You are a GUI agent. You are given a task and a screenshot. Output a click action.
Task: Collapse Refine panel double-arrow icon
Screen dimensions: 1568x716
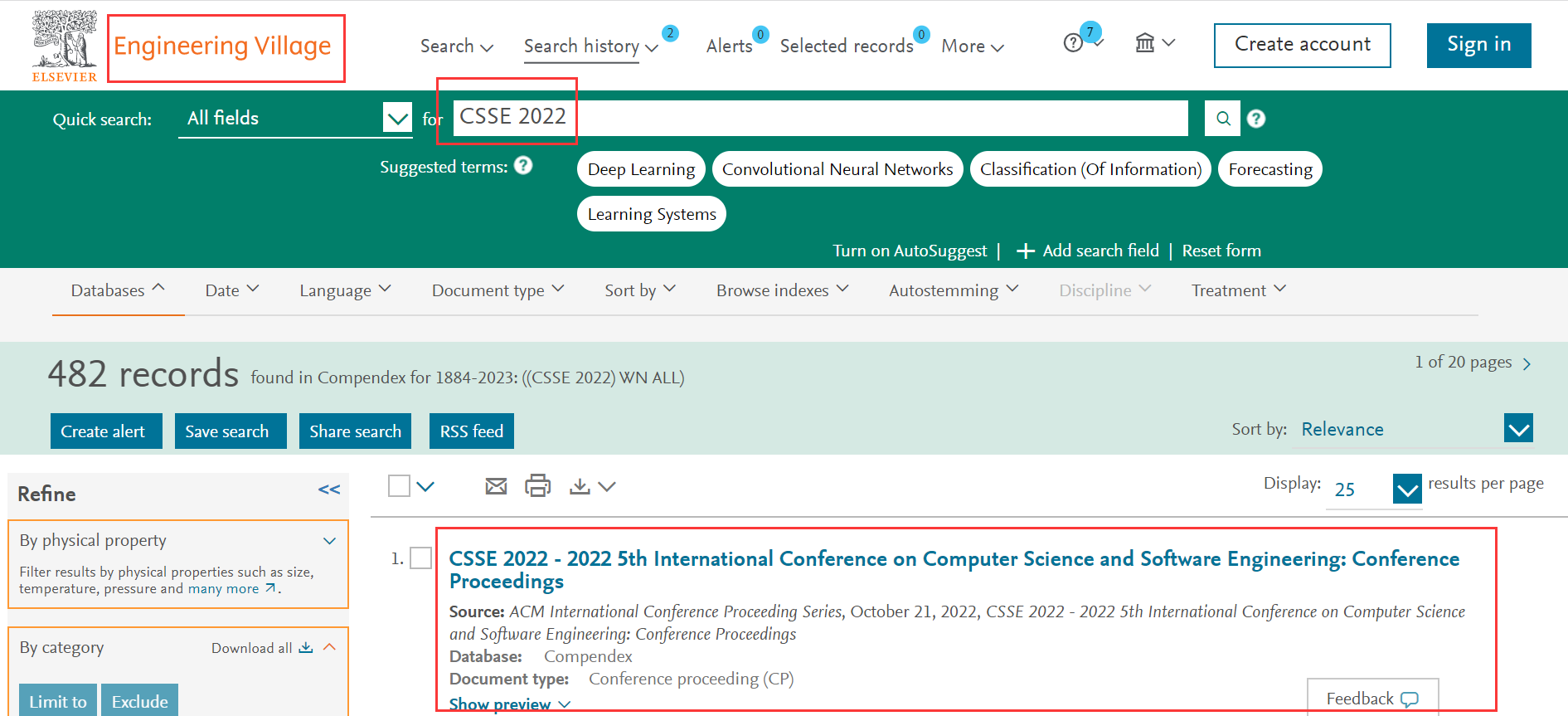click(329, 490)
